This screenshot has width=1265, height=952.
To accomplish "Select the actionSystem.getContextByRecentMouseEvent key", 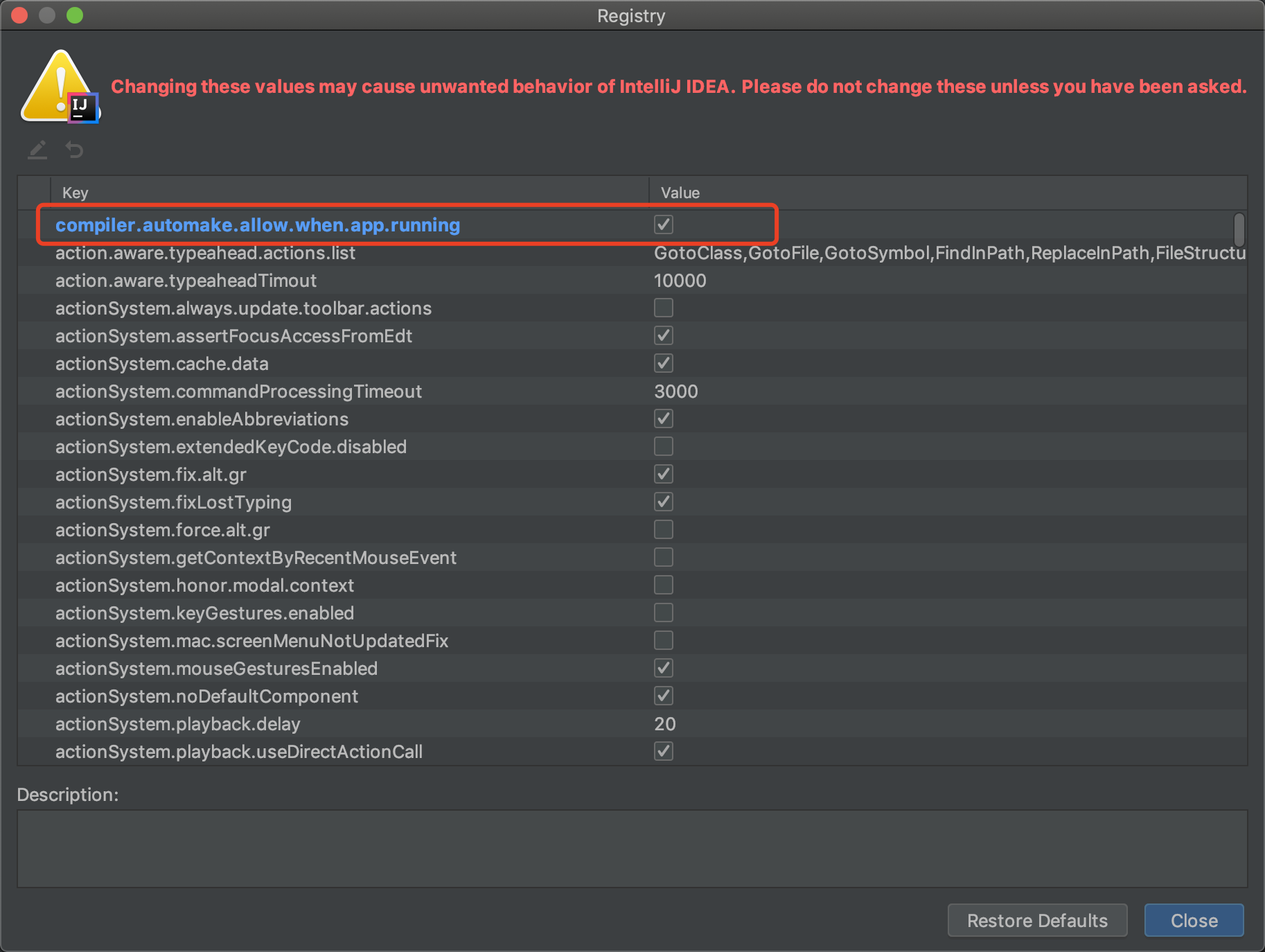I will coord(256,558).
